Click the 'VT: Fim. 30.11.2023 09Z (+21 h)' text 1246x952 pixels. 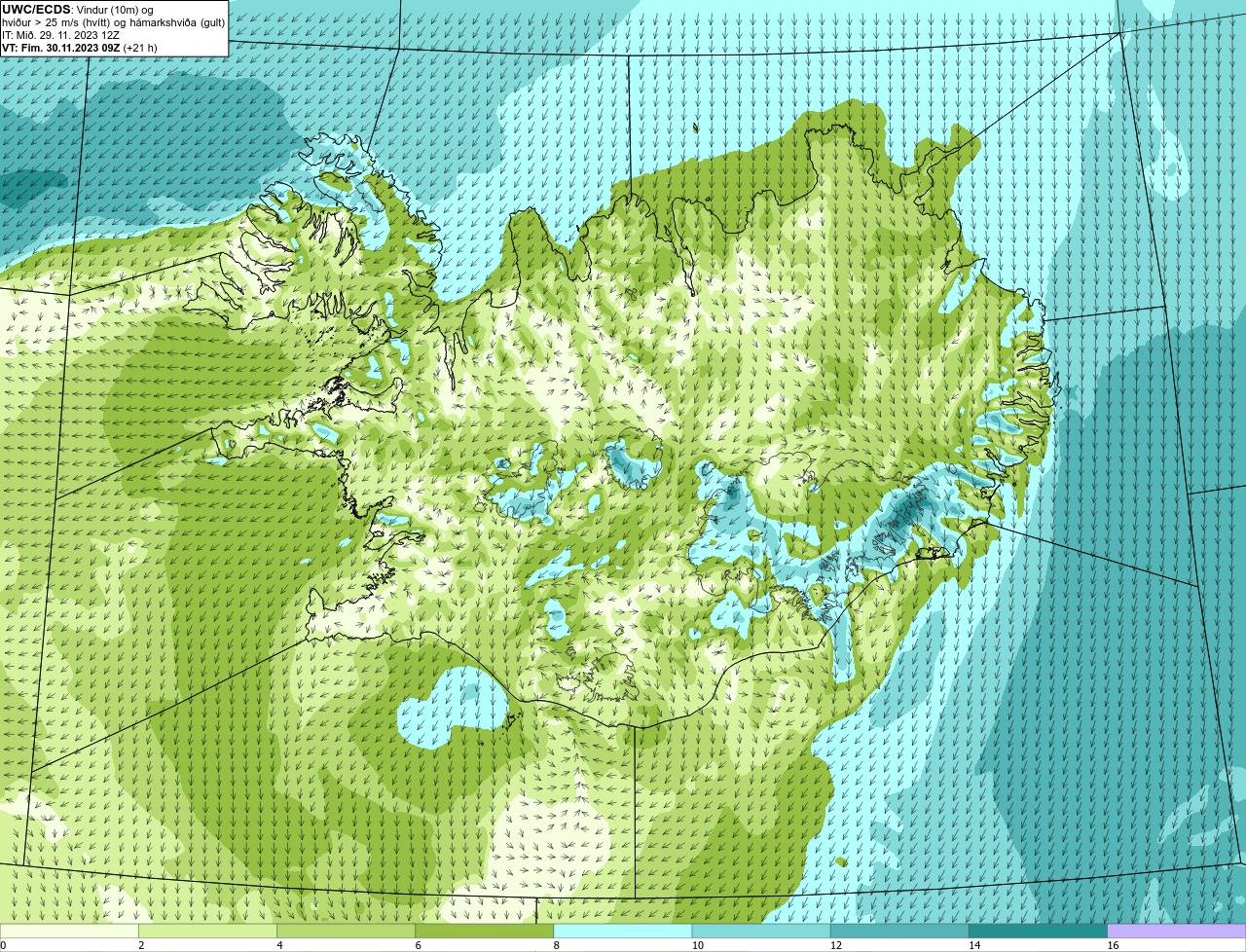point(80,48)
